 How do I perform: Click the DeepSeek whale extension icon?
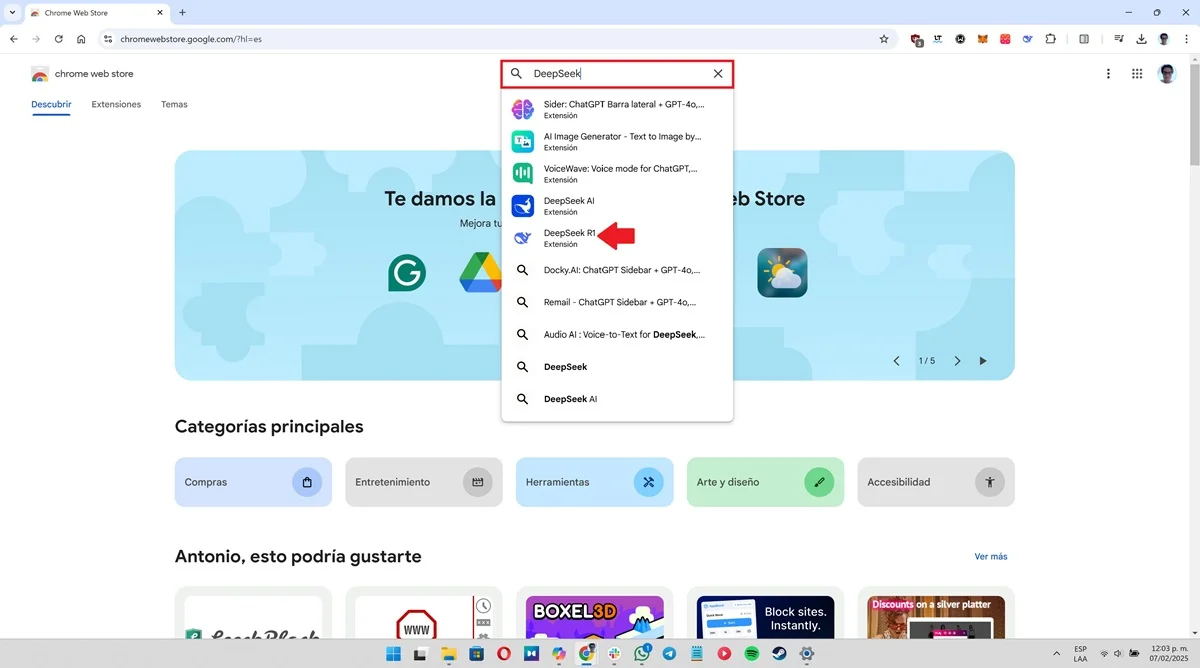pos(1026,39)
